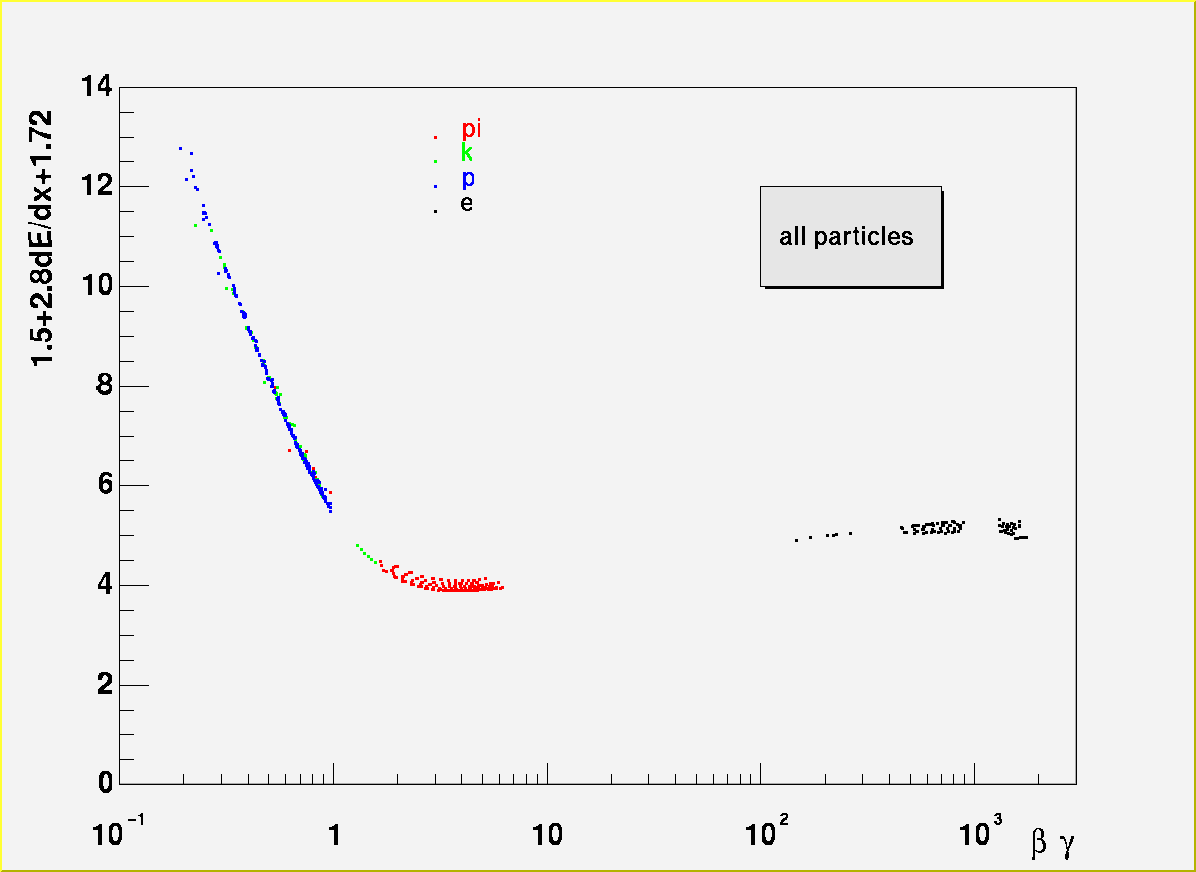Click the "all particles" title box

(850, 237)
